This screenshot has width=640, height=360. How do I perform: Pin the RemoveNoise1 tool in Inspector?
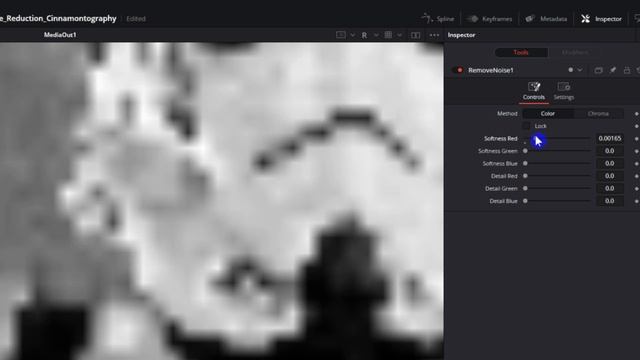[x=613, y=70]
